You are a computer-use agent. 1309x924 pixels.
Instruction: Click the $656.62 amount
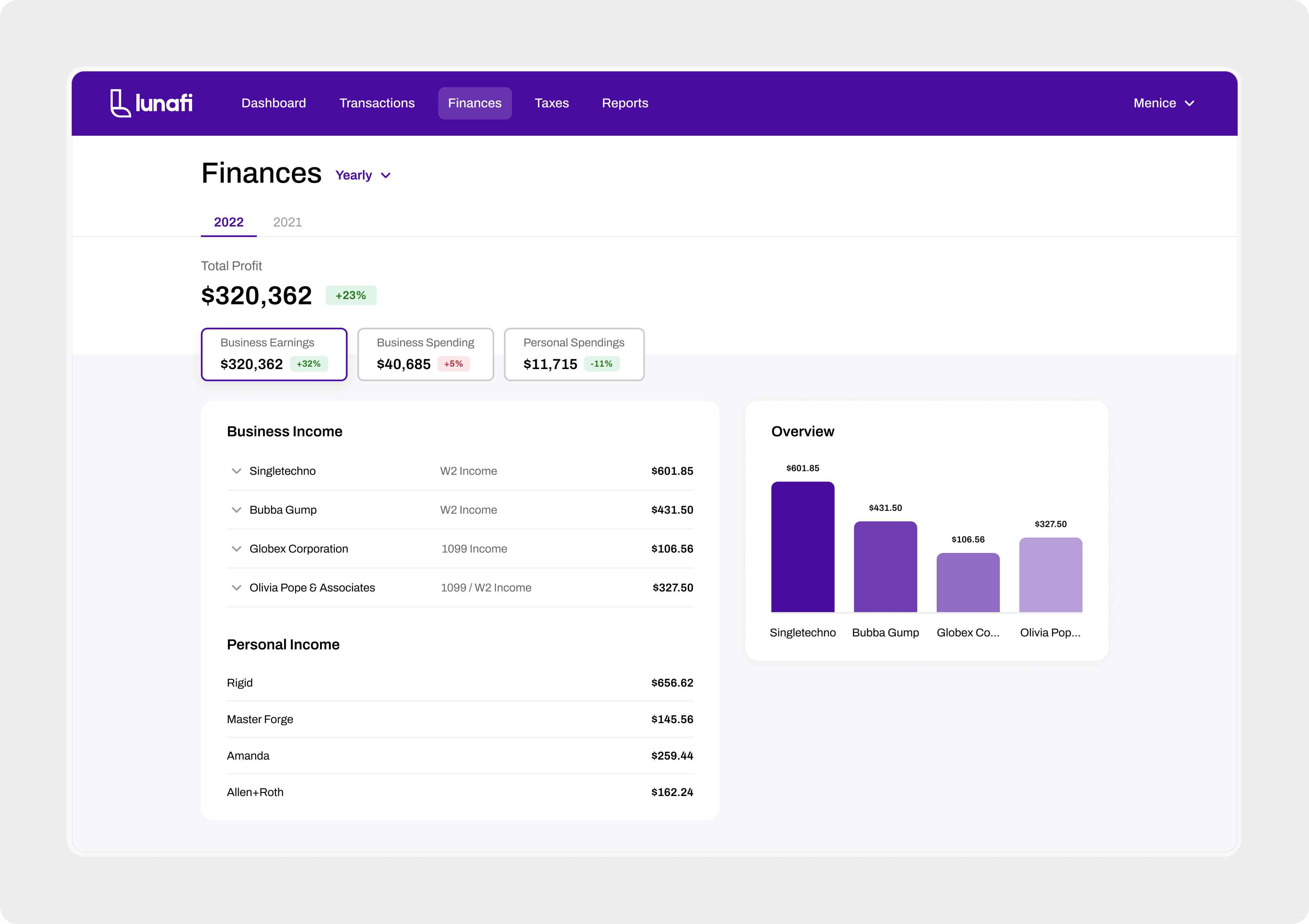tap(672, 683)
